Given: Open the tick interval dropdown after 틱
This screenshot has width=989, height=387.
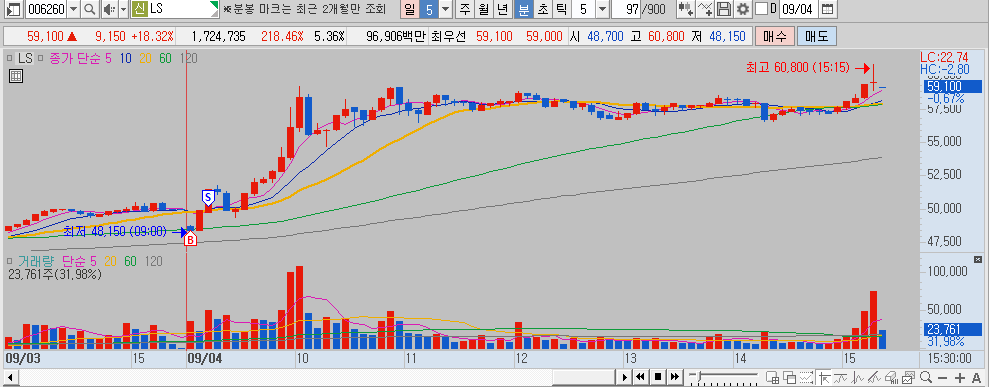Looking at the screenshot, I should [602, 9].
